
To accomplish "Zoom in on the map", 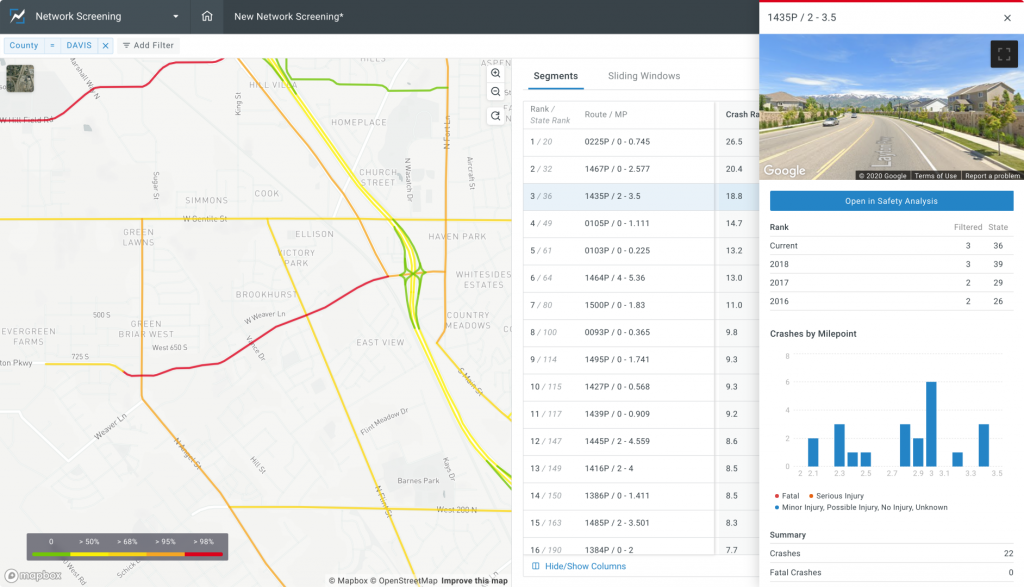I will pyautogui.click(x=496, y=73).
